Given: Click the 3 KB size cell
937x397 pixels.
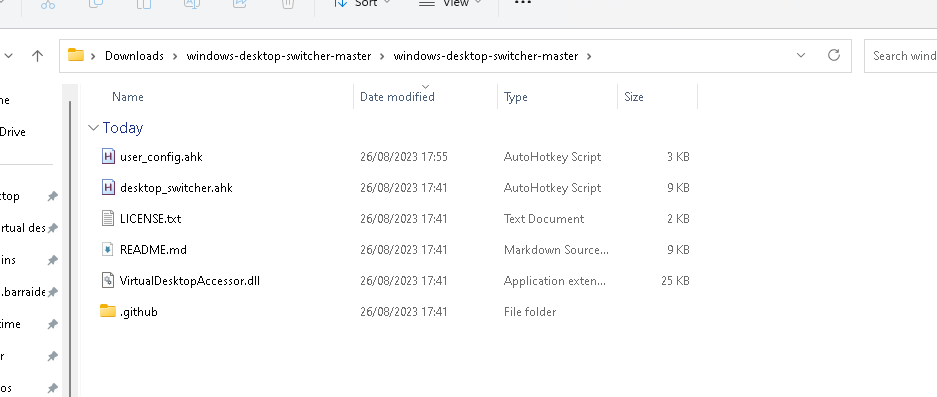Looking at the screenshot, I should (678, 157).
